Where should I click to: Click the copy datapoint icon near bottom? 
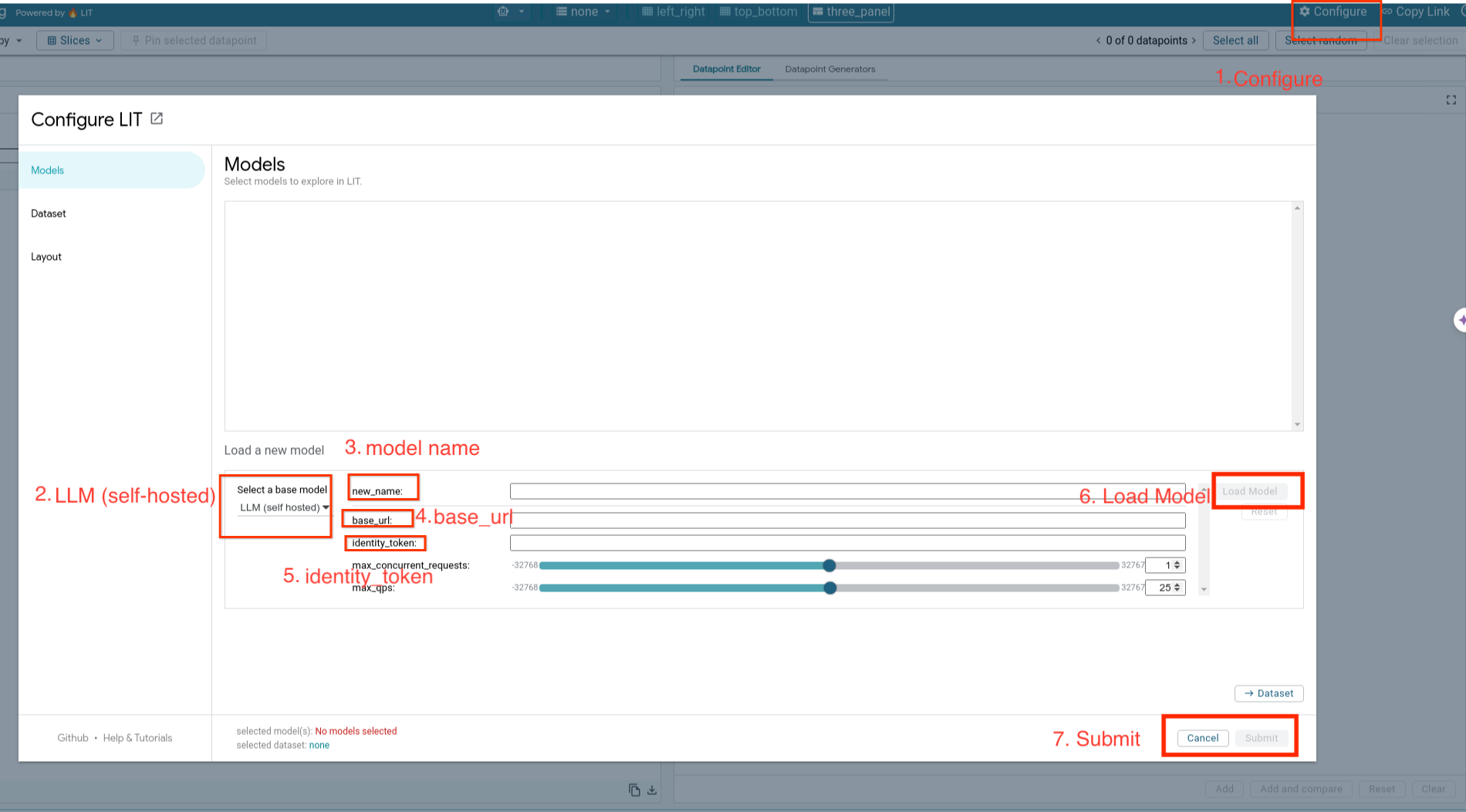(x=633, y=790)
